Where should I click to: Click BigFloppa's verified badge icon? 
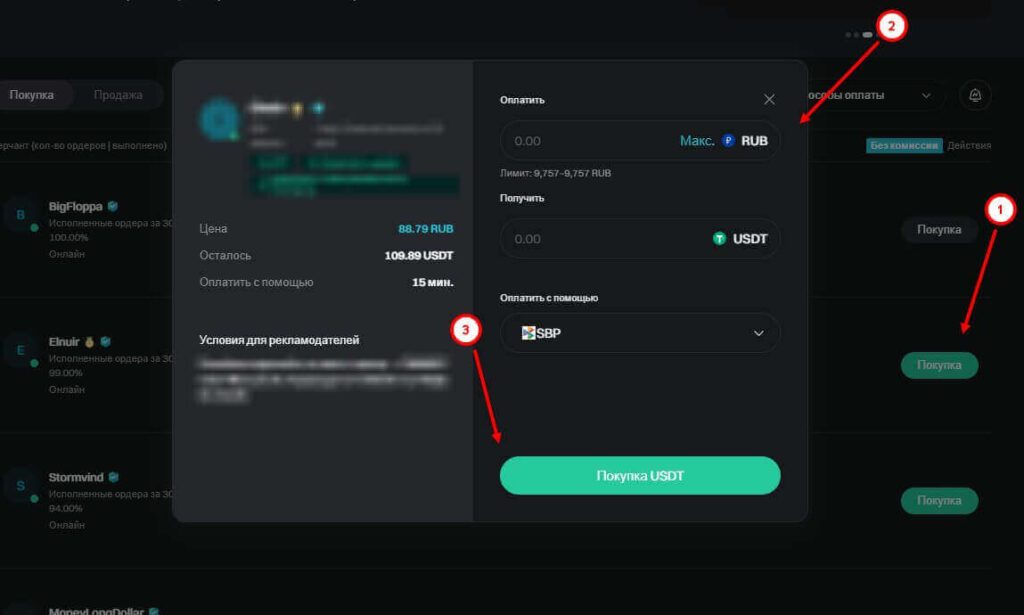pyautogui.click(x=113, y=206)
